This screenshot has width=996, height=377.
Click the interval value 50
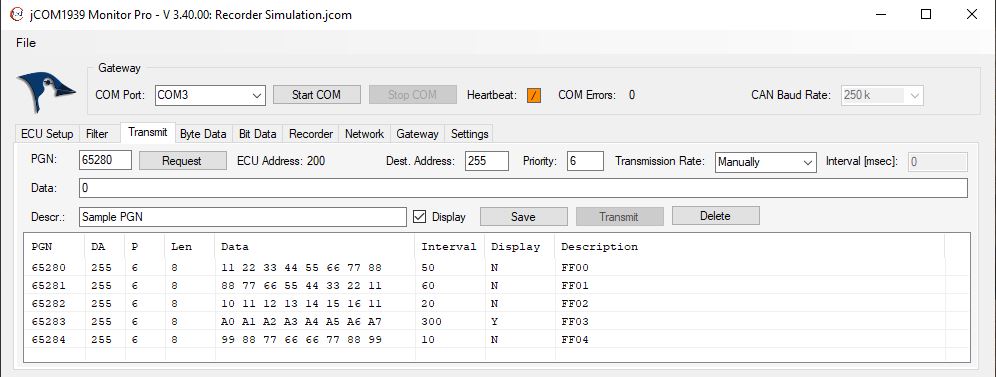[x=428, y=268]
